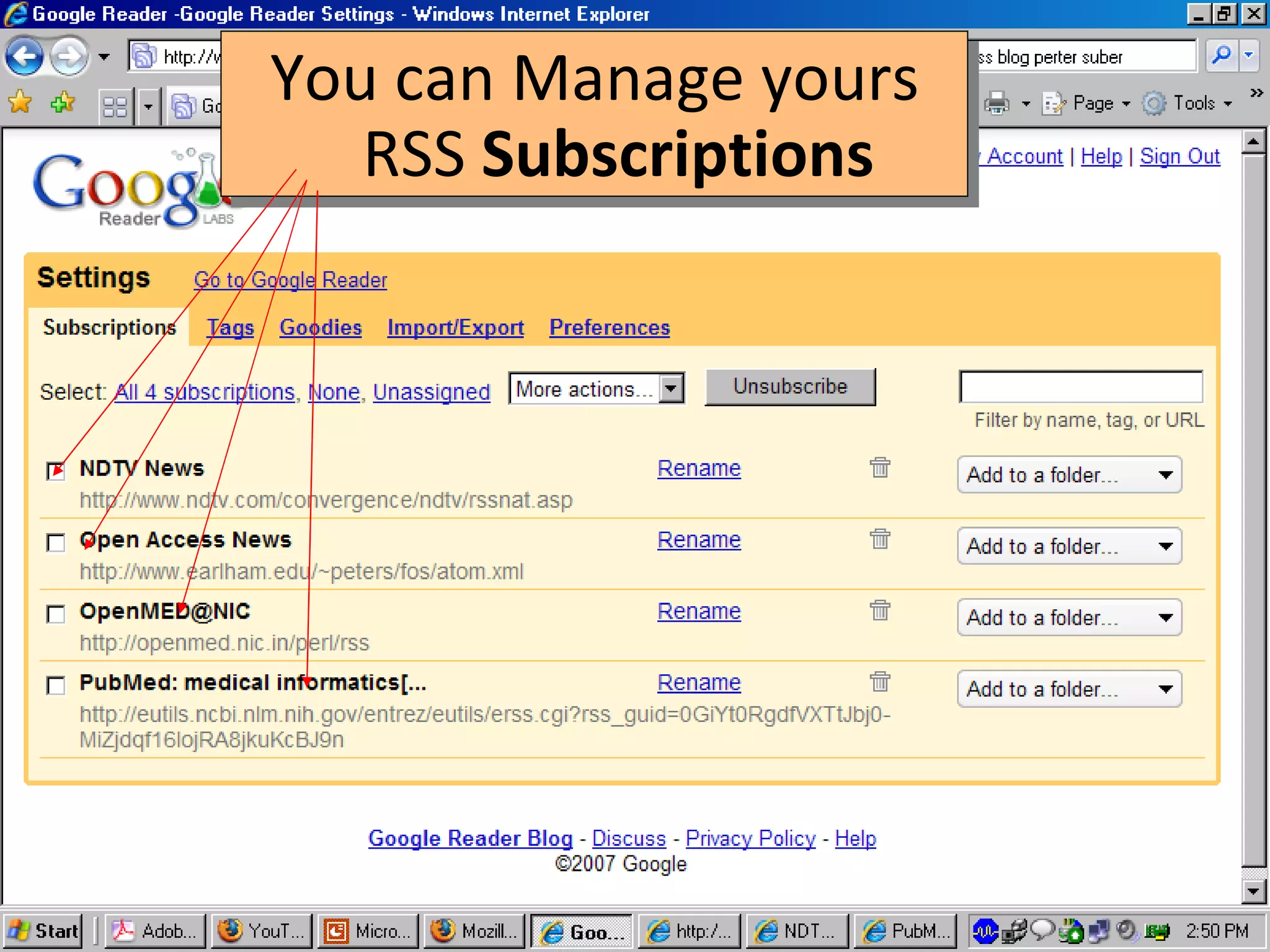Rename the OpenMED@NIC subscription
1270x952 pixels.
coord(699,611)
